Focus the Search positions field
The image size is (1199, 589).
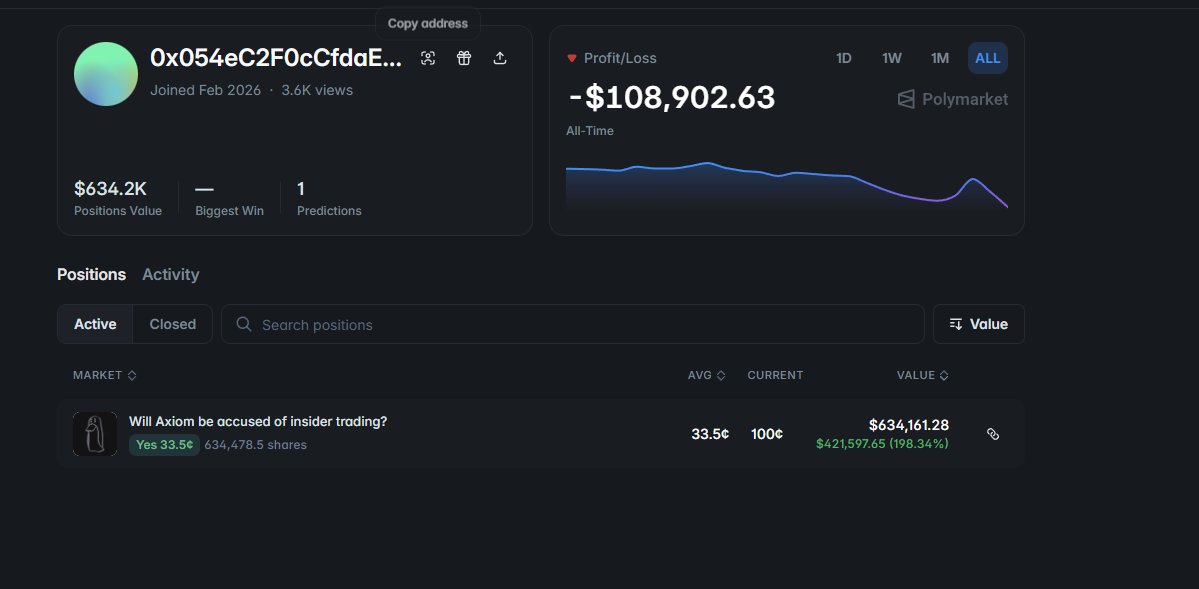pos(573,324)
